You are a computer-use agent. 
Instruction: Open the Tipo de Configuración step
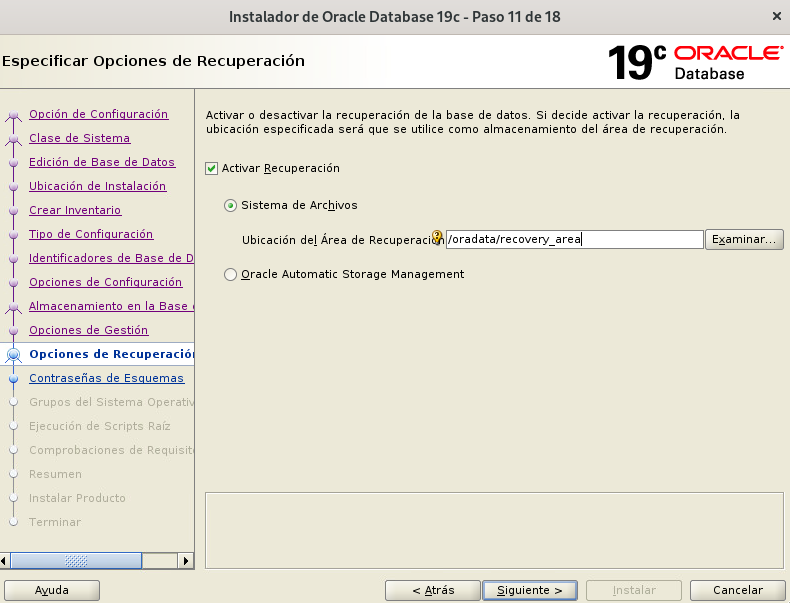pos(91,234)
